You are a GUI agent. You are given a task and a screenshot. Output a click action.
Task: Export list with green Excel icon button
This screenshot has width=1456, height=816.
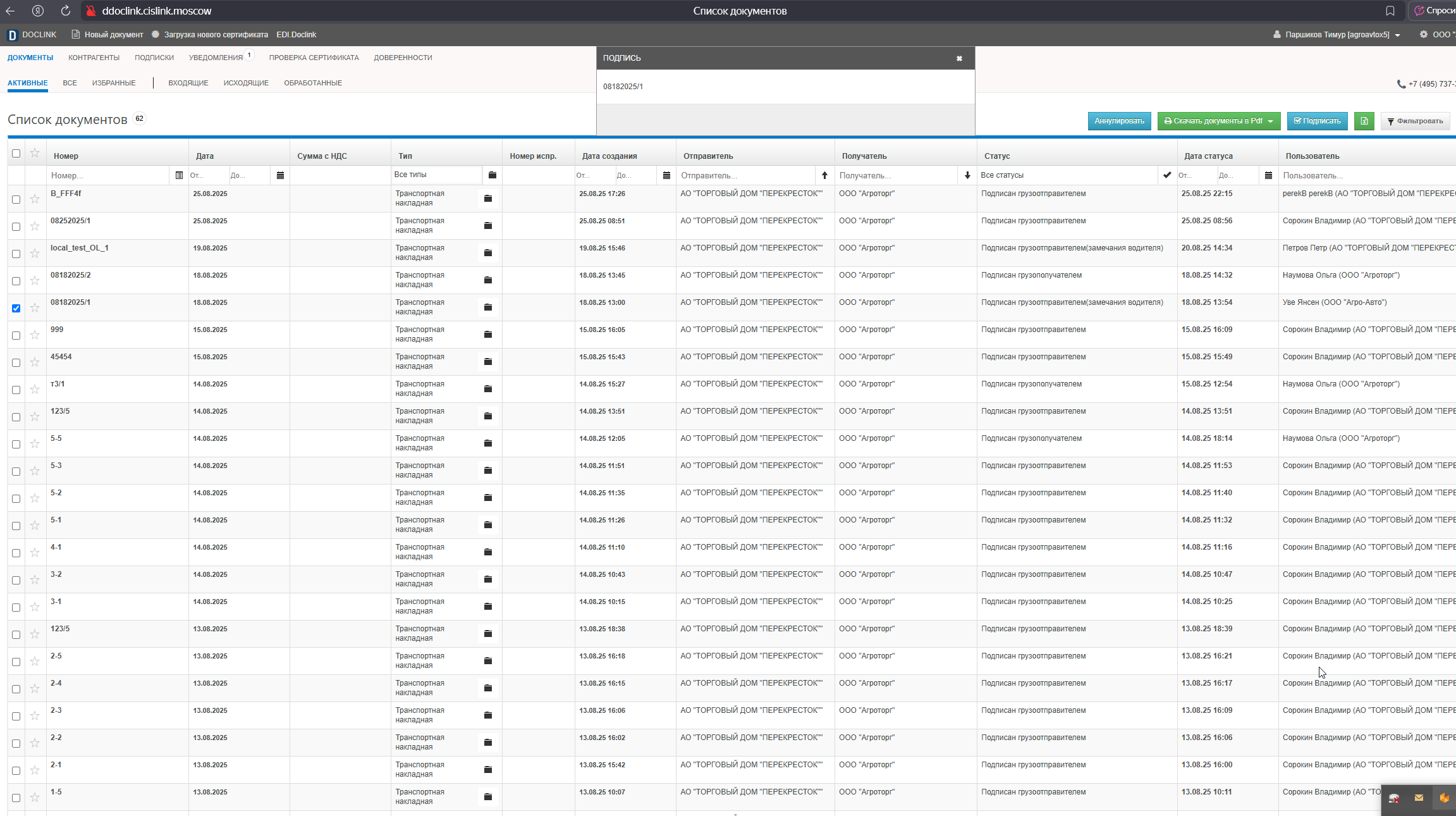click(1364, 121)
